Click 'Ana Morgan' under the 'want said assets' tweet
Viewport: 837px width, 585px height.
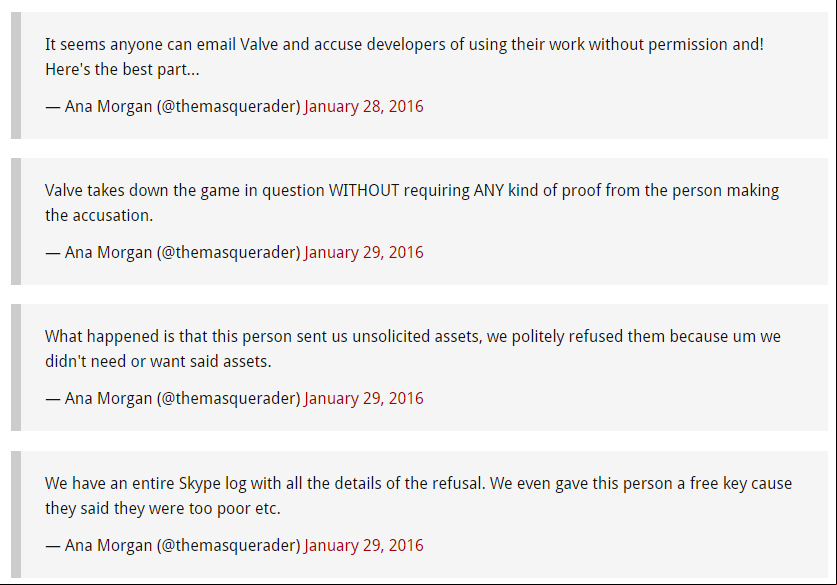tap(108, 398)
